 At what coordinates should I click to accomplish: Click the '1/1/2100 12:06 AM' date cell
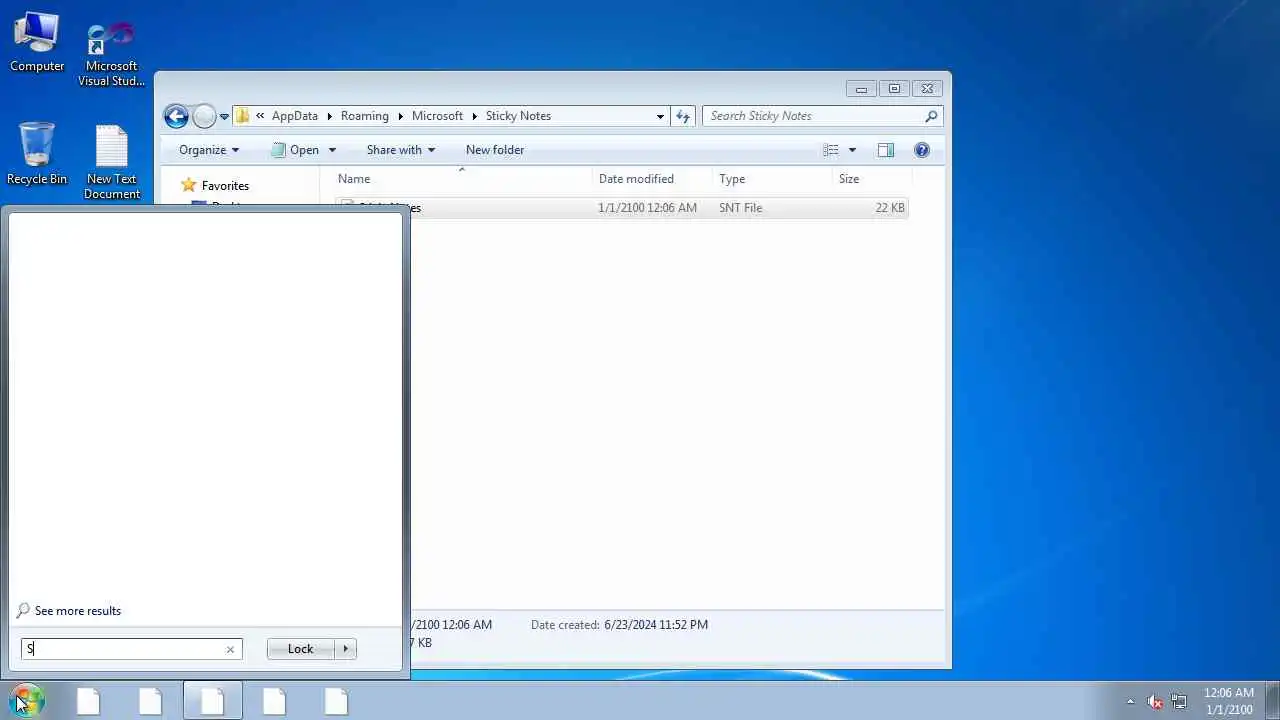click(647, 208)
